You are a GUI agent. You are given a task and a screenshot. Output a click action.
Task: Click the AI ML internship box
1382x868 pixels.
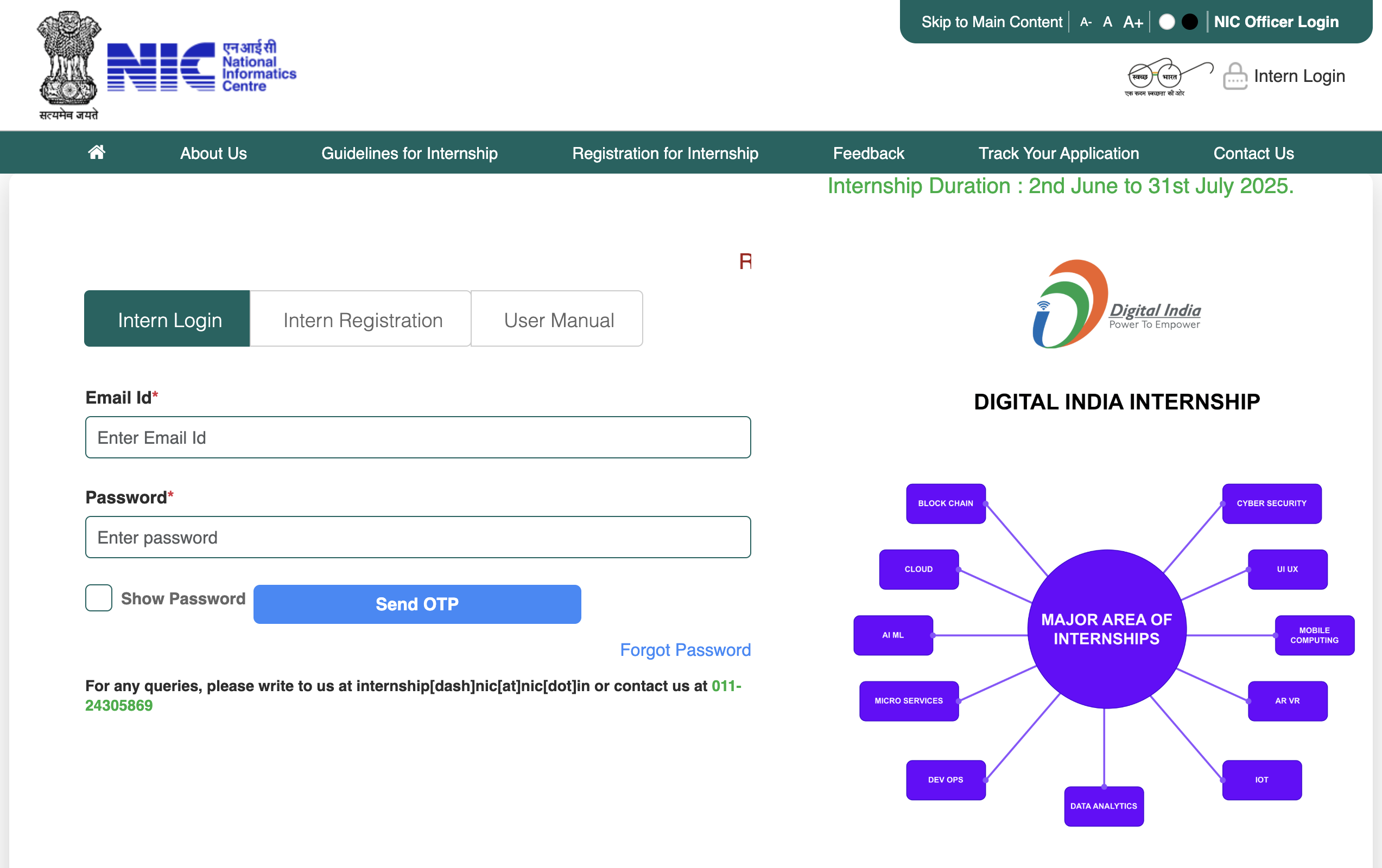[893, 635]
